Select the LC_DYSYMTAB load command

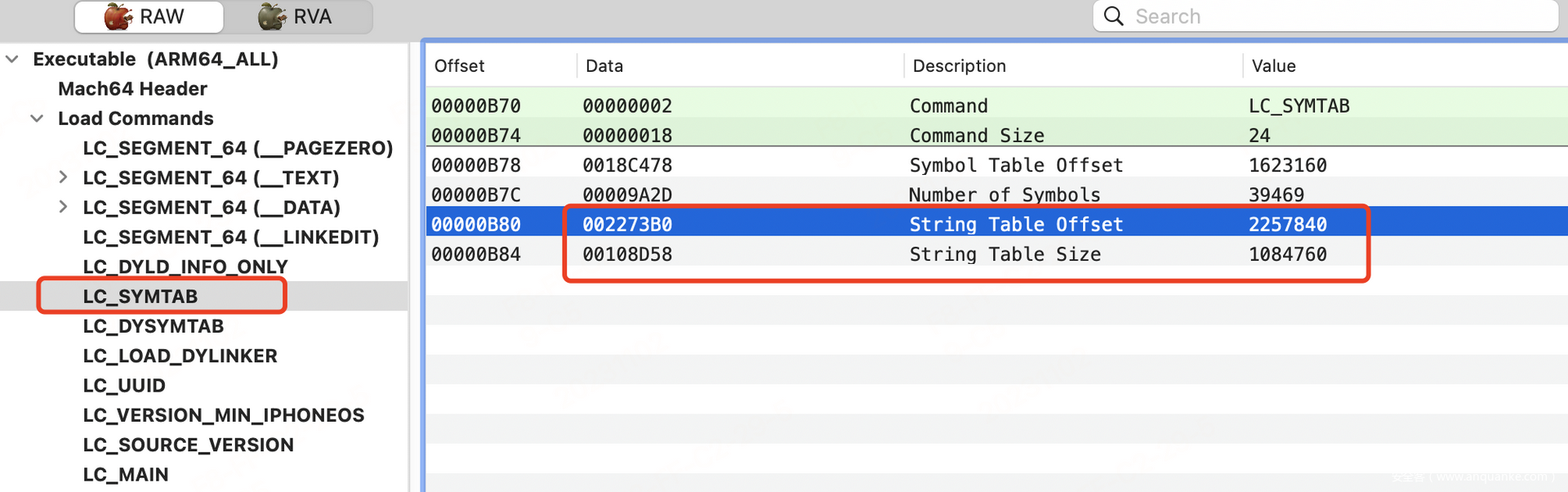[x=153, y=326]
